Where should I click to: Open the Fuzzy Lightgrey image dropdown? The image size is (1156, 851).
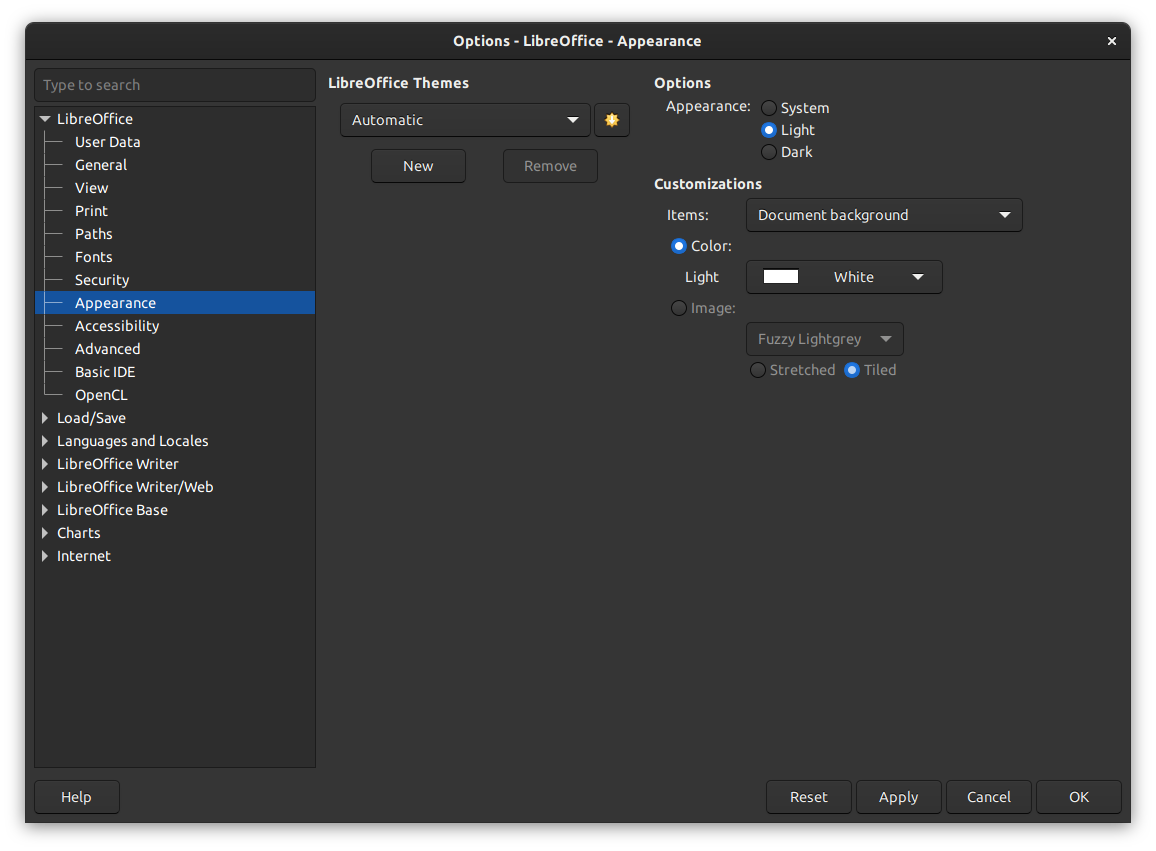point(825,339)
